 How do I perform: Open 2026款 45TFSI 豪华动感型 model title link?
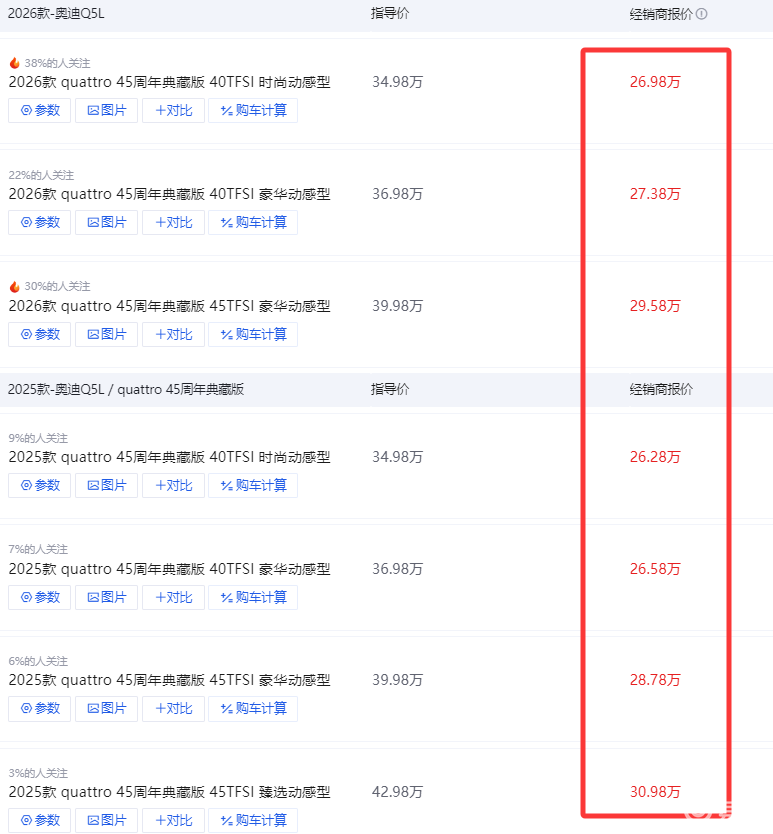point(169,306)
